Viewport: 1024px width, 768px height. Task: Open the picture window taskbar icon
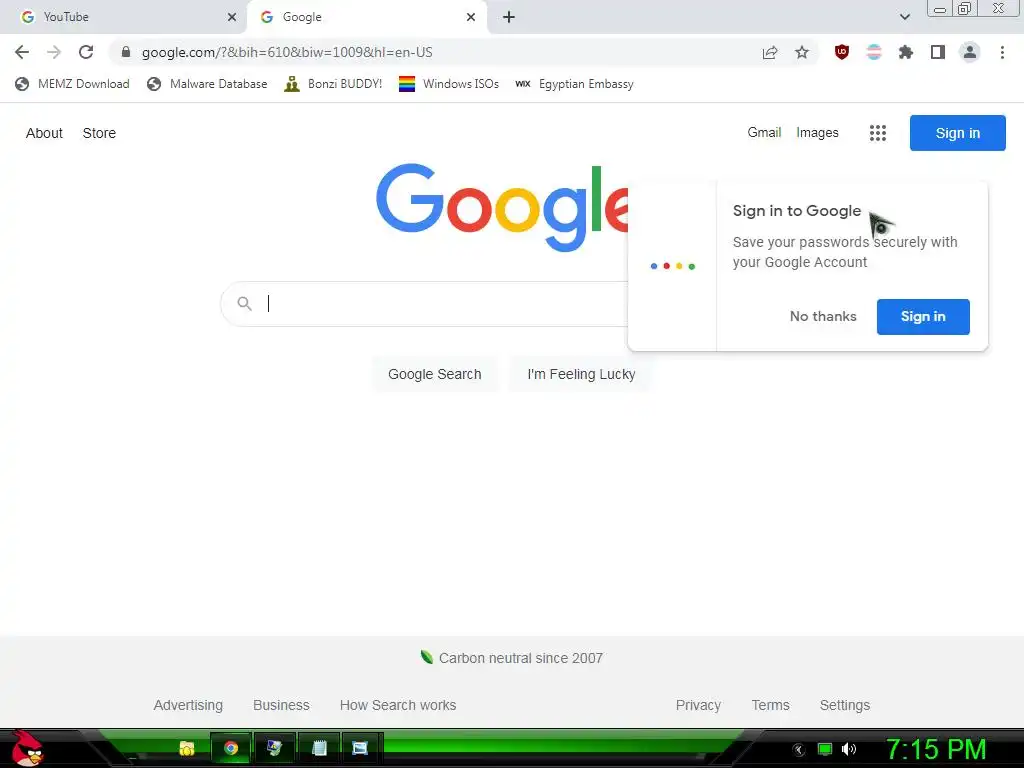click(360, 748)
